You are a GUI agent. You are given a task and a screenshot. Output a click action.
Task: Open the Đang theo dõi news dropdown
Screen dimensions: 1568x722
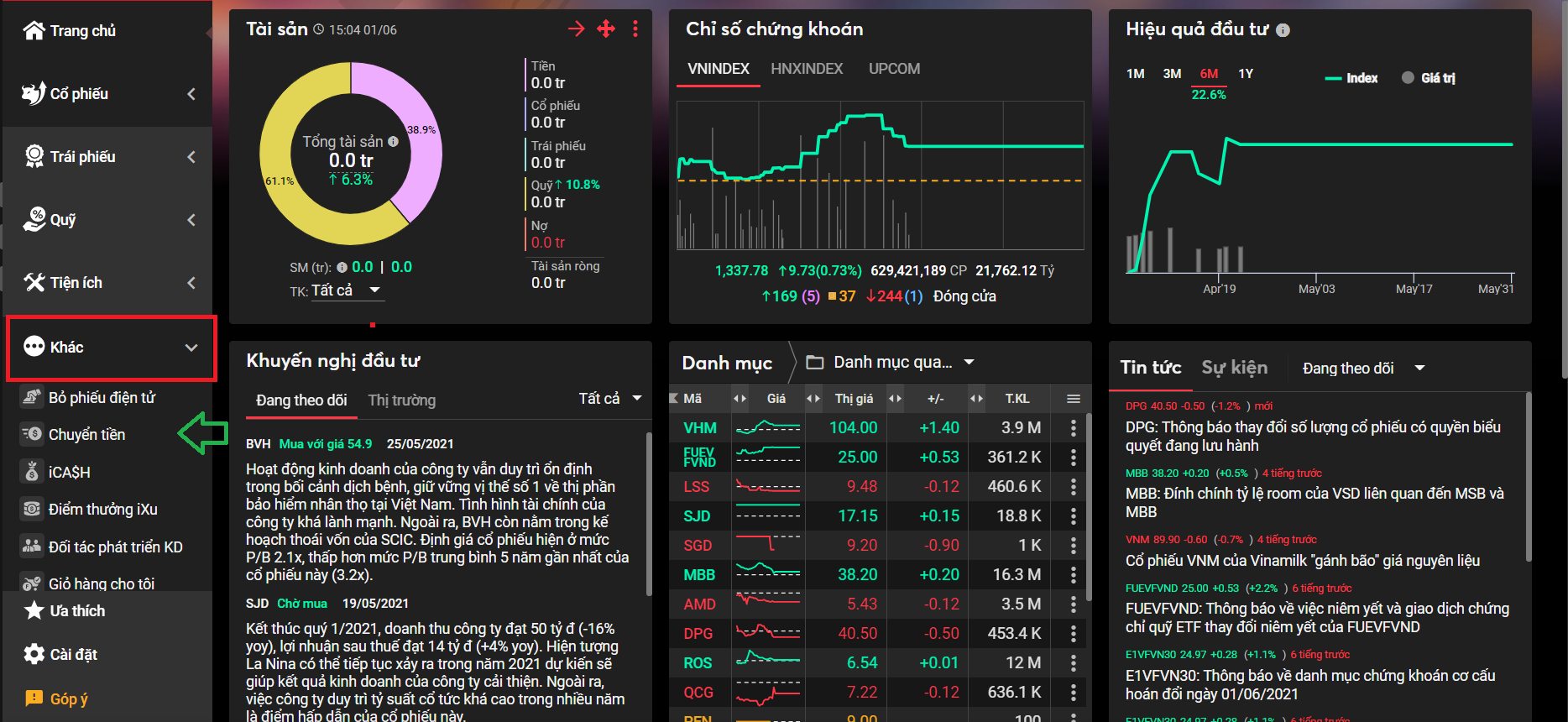pyautogui.click(x=1364, y=369)
